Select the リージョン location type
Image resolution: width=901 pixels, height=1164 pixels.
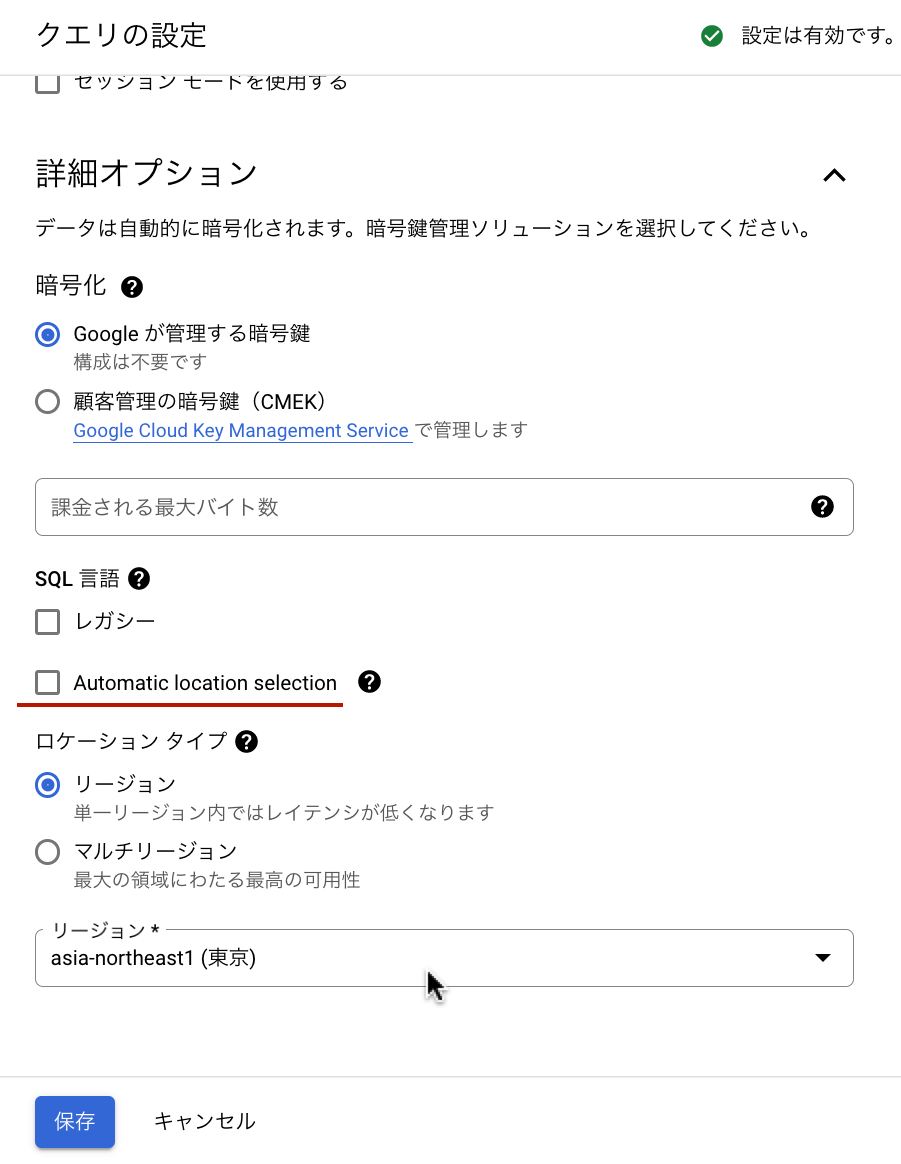tap(47, 785)
